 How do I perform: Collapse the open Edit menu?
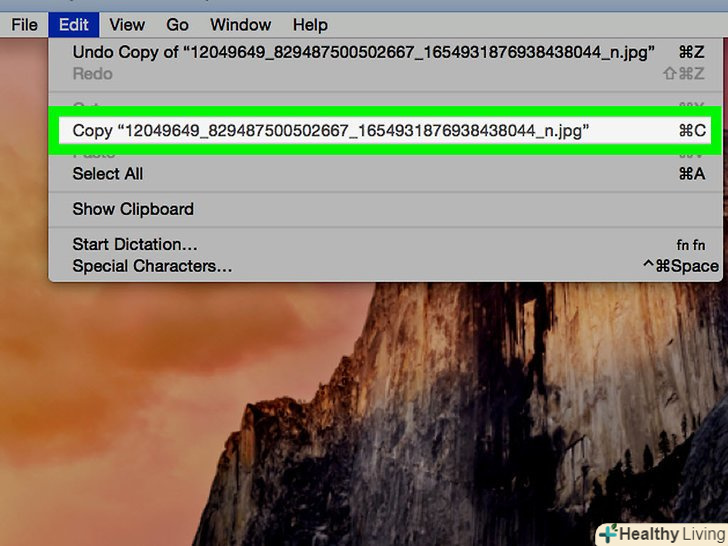pyautogui.click(x=73, y=25)
